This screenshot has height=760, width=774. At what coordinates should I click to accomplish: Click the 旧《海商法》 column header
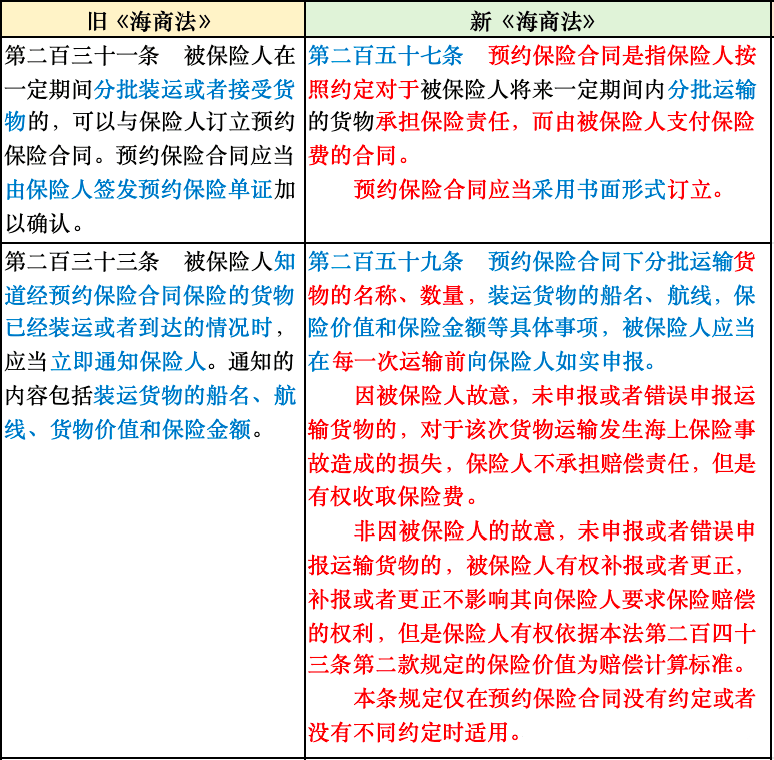click(x=152, y=20)
